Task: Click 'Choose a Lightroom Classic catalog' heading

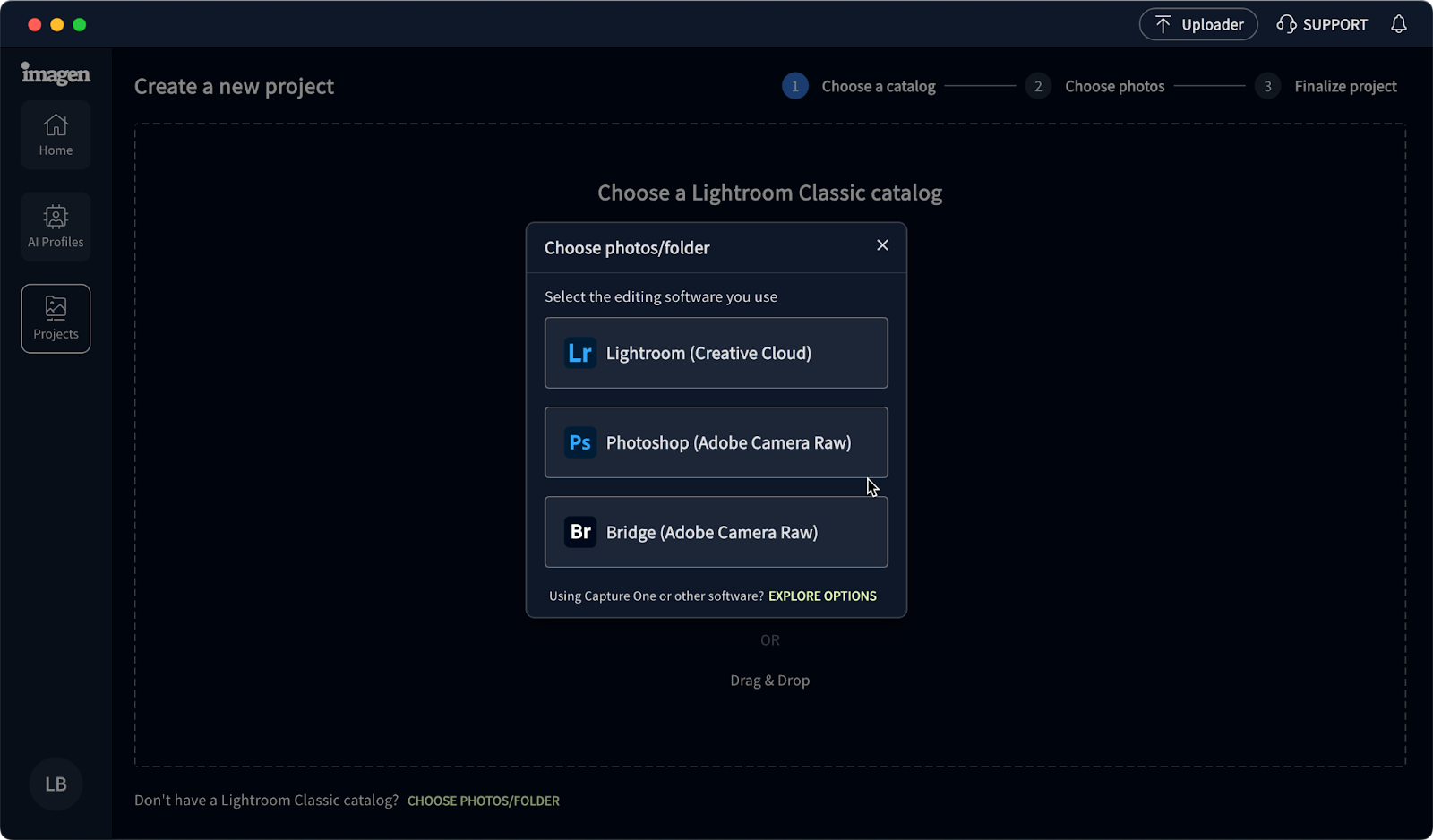Action: click(x=770, y=193)
